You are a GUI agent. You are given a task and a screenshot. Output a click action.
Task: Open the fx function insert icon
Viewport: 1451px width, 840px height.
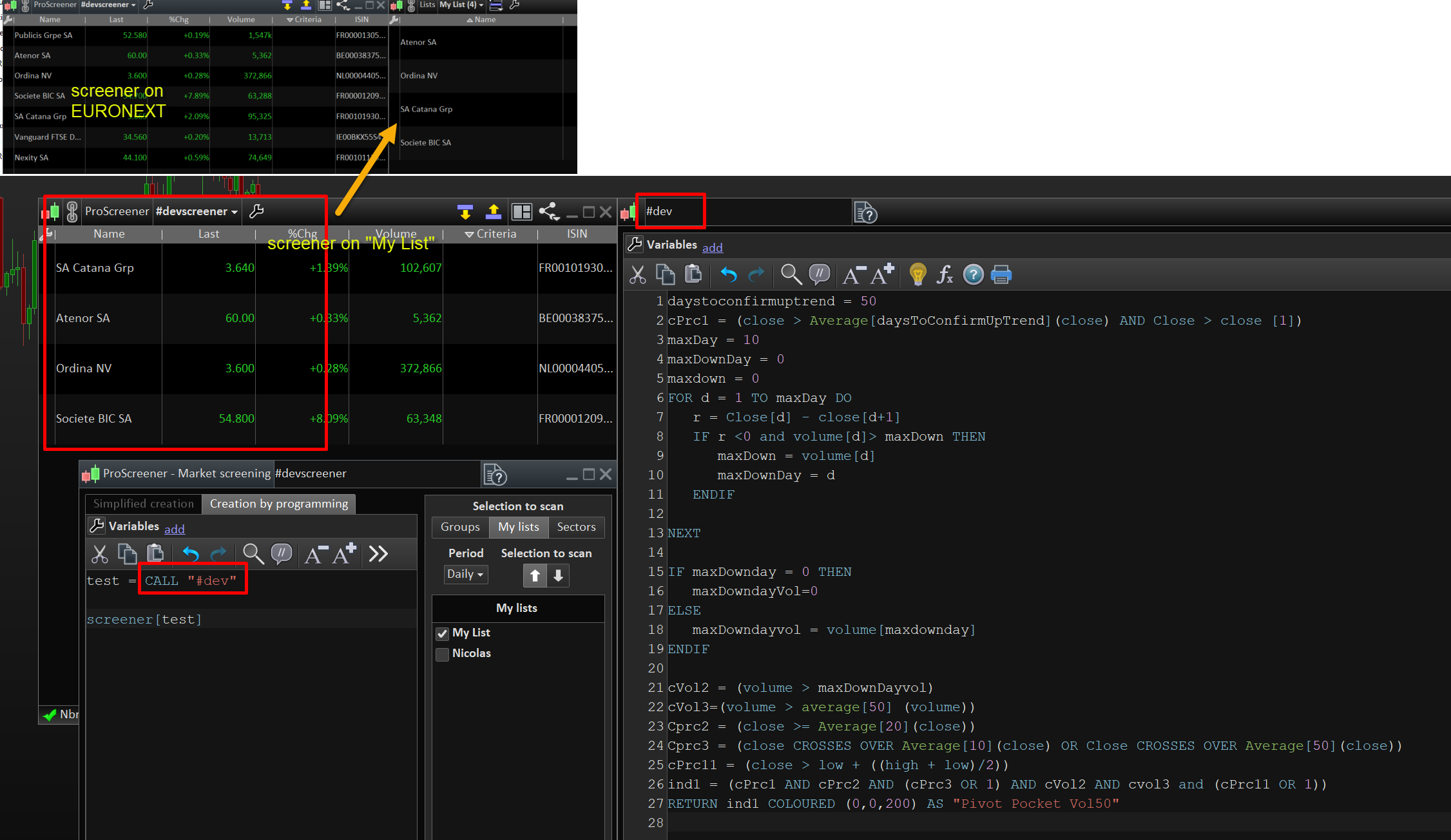click(x=945, y=275)
